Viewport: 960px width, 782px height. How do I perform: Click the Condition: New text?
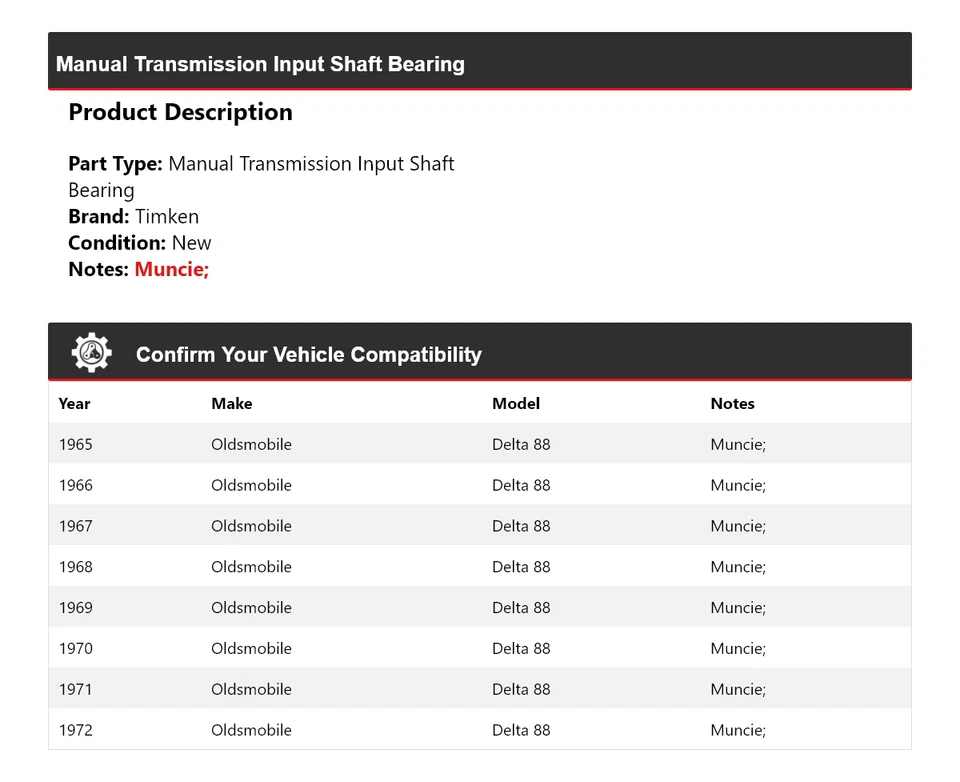click(x=139, y=243)
